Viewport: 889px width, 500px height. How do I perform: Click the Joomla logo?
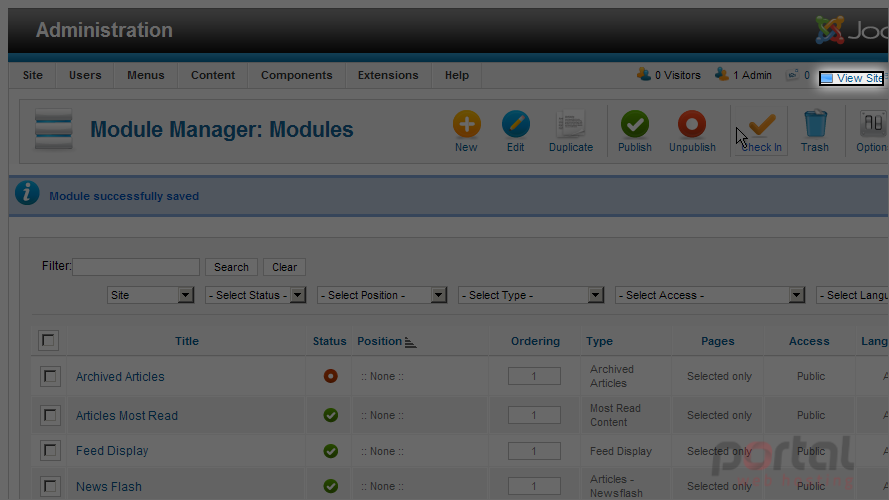pos(852,30)
